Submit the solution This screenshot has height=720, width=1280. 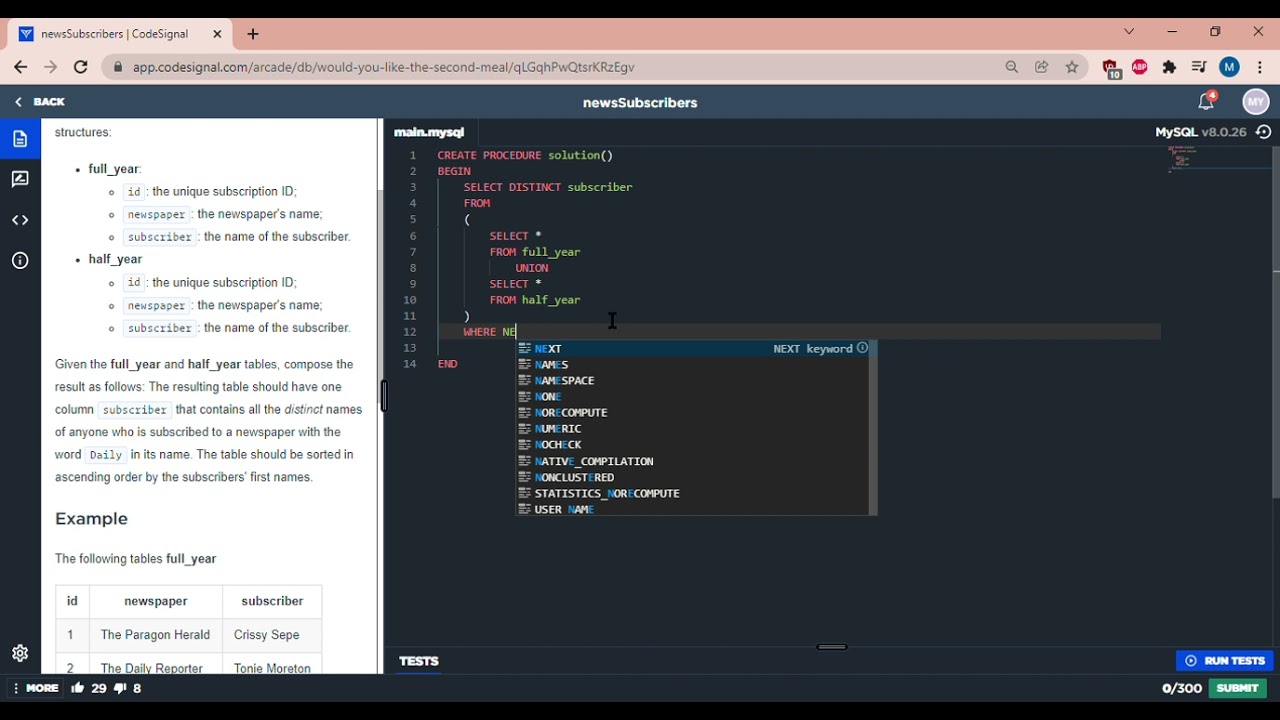click(x=1238, y=688)
